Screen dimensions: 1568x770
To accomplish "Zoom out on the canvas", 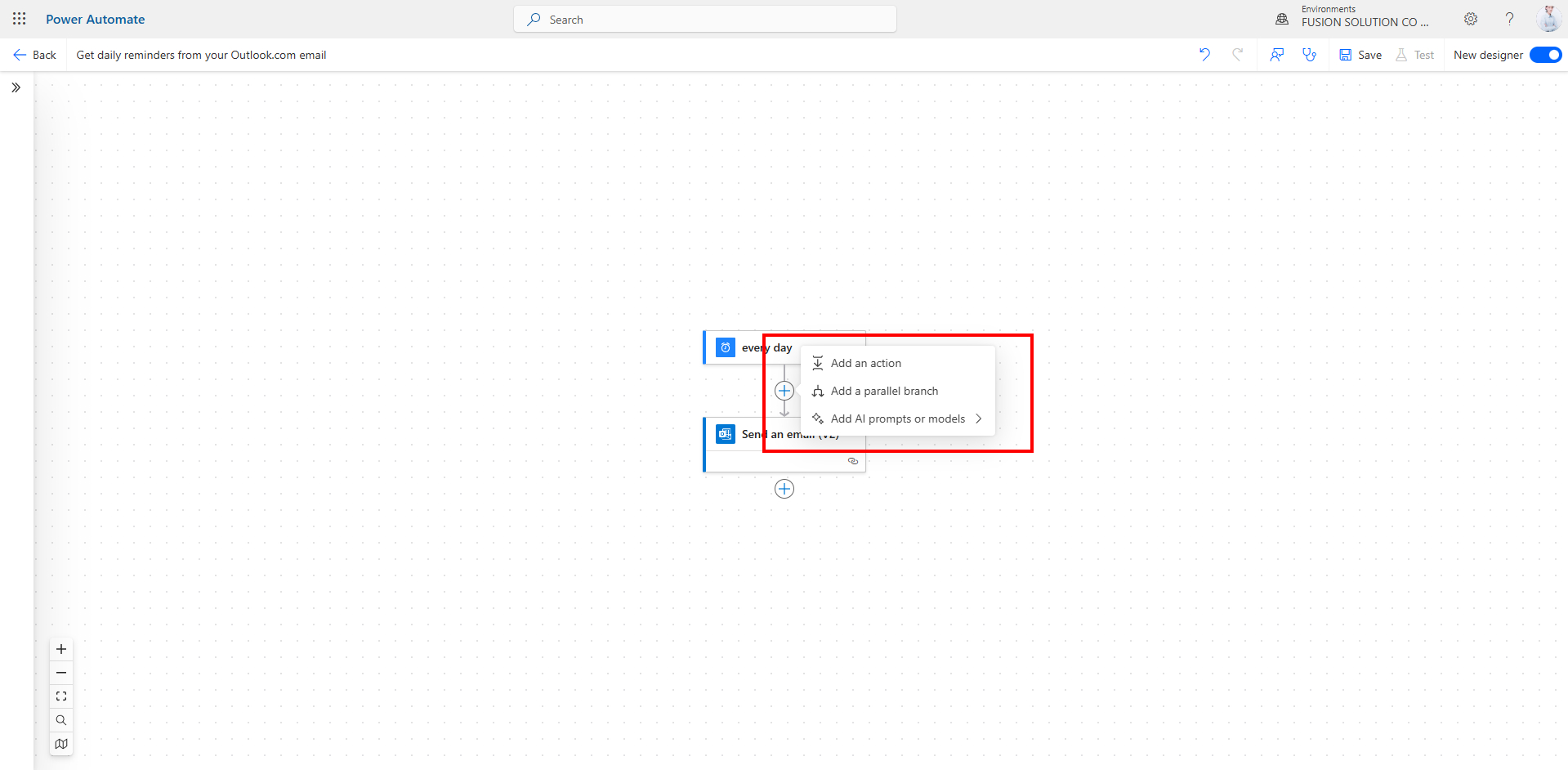I will click(x=61, y=673).
